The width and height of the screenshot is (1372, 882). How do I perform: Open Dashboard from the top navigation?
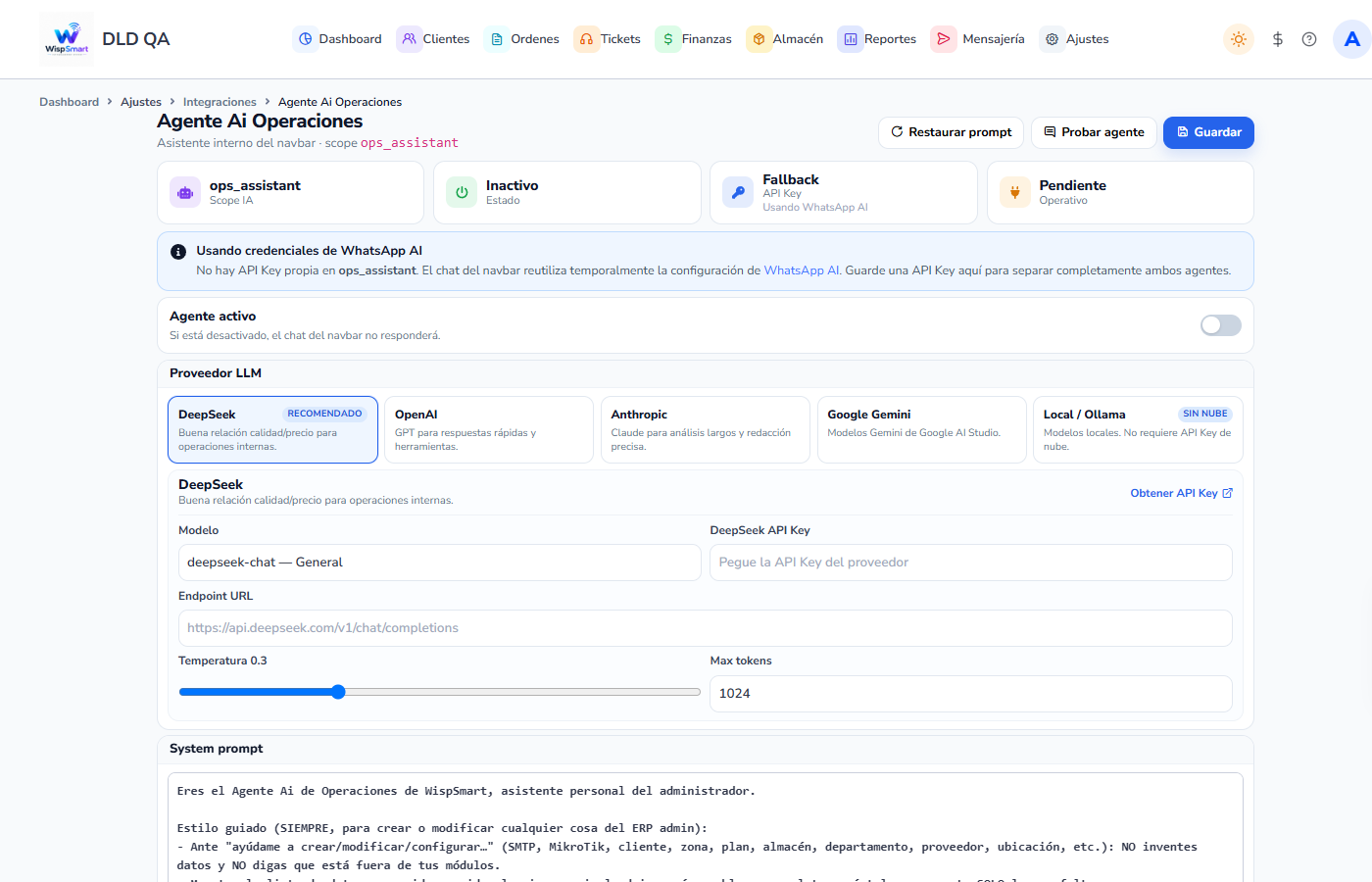pos(339,39)
